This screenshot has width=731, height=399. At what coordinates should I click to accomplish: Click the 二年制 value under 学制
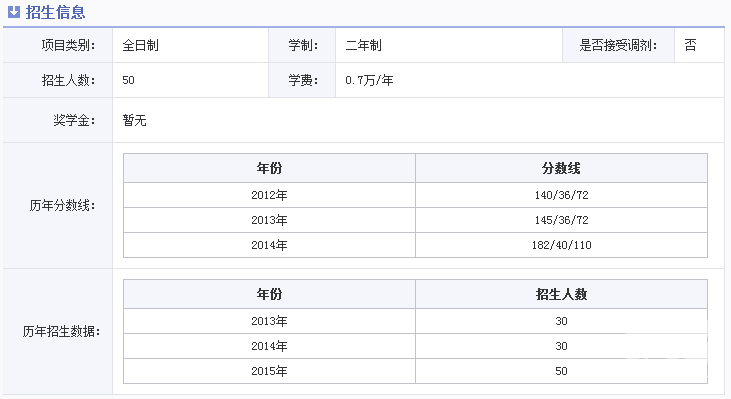364,45
